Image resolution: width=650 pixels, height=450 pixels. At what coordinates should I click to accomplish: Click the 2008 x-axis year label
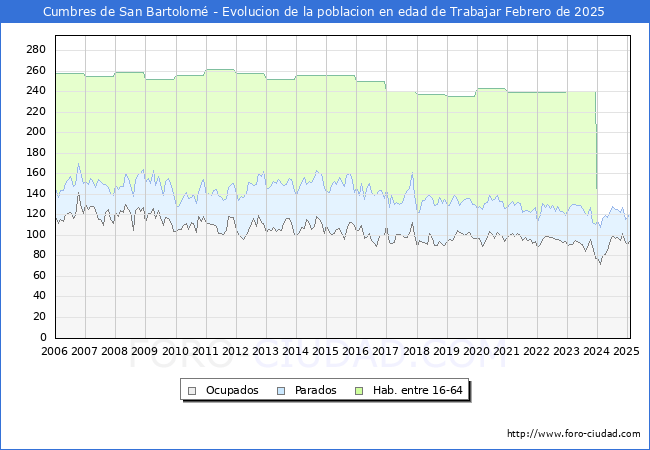coord(114,351)
